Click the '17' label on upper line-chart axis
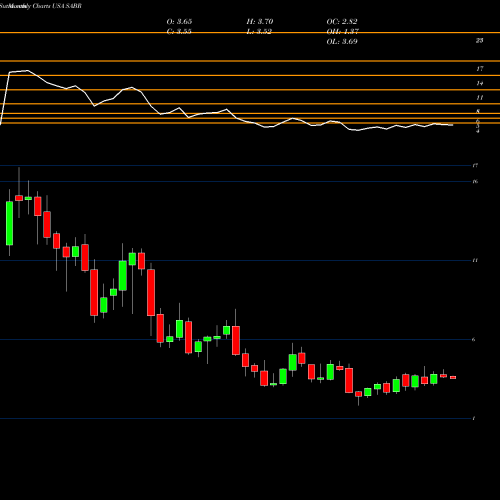 coord(479,69)
